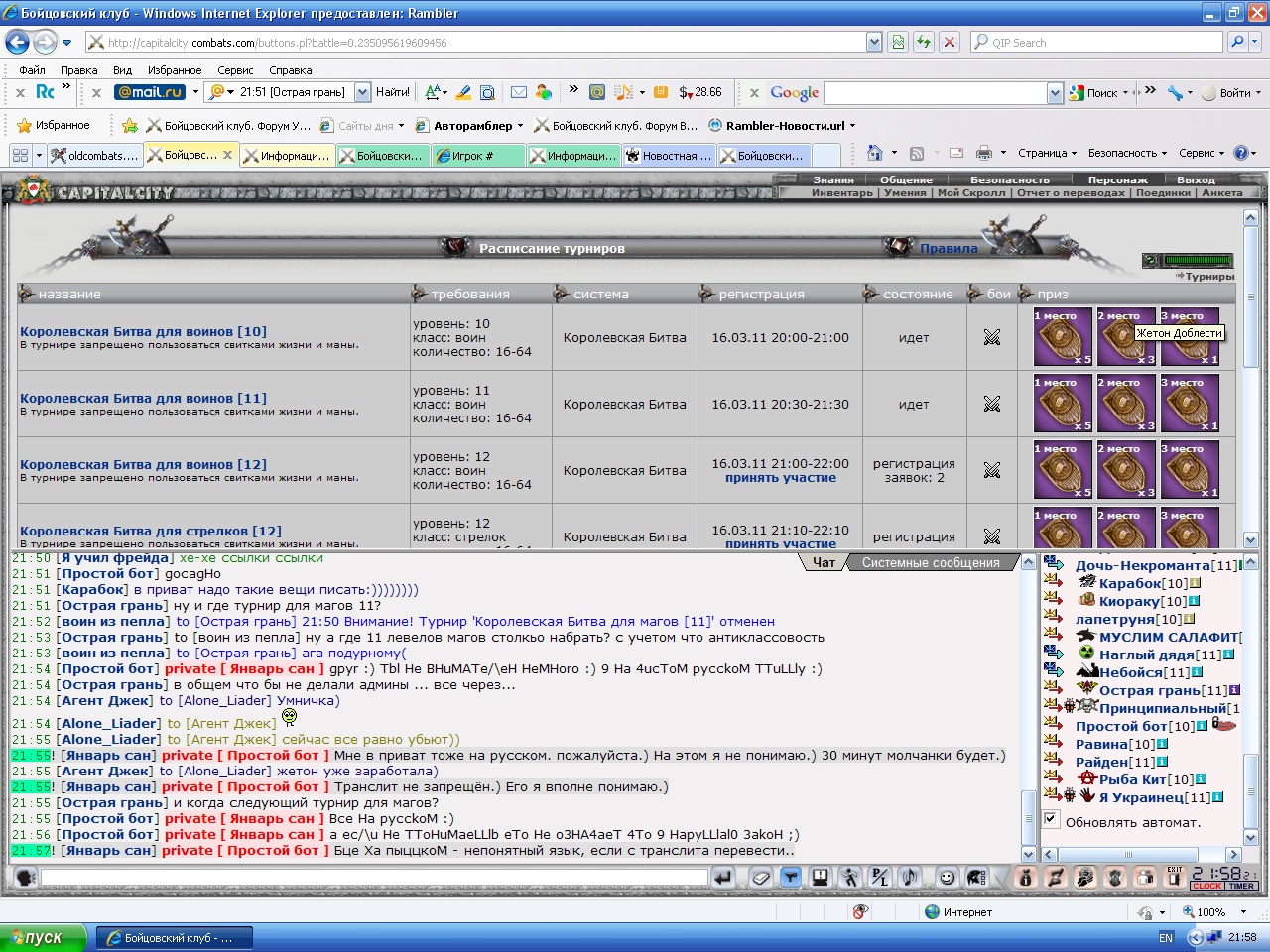Open the Избранное menu in menu bar
The width and height of the screenshot is (1270, 952).
tap(175, 70)
